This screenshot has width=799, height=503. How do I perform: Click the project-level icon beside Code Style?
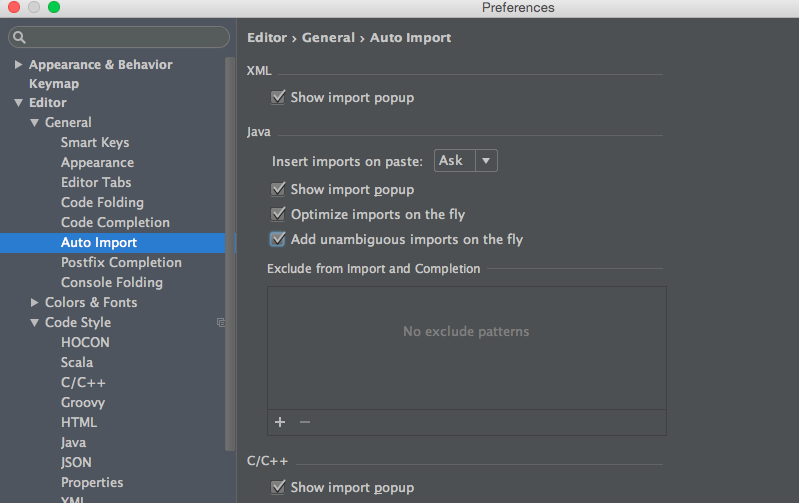(221, 322)
